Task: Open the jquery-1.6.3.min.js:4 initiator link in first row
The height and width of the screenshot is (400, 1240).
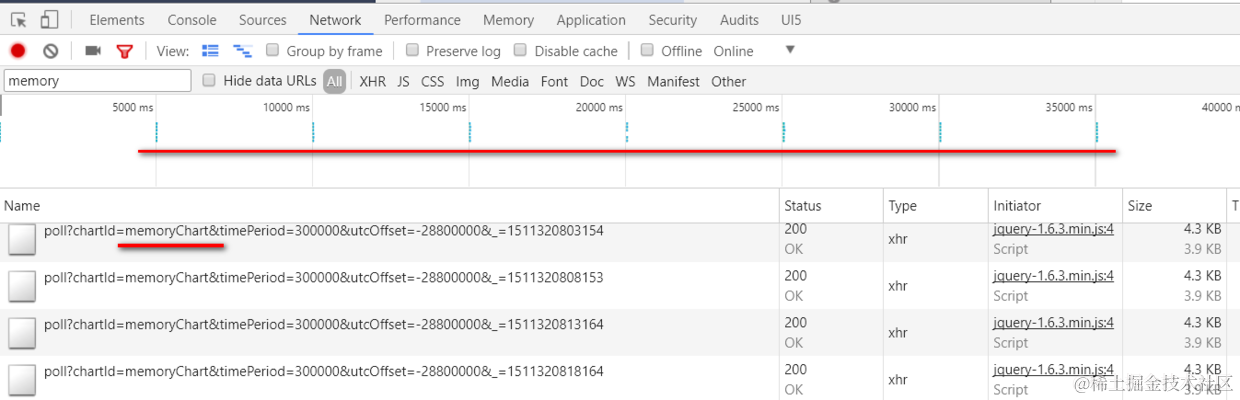Action: point(1053,229)
